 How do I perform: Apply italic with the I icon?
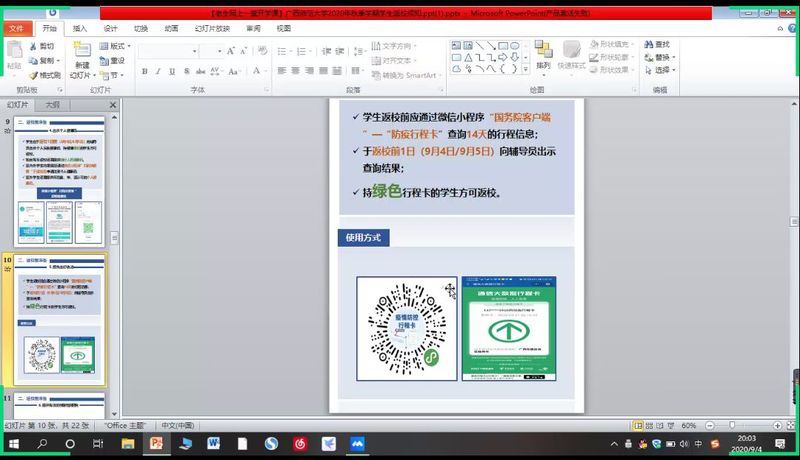(158, 71)
